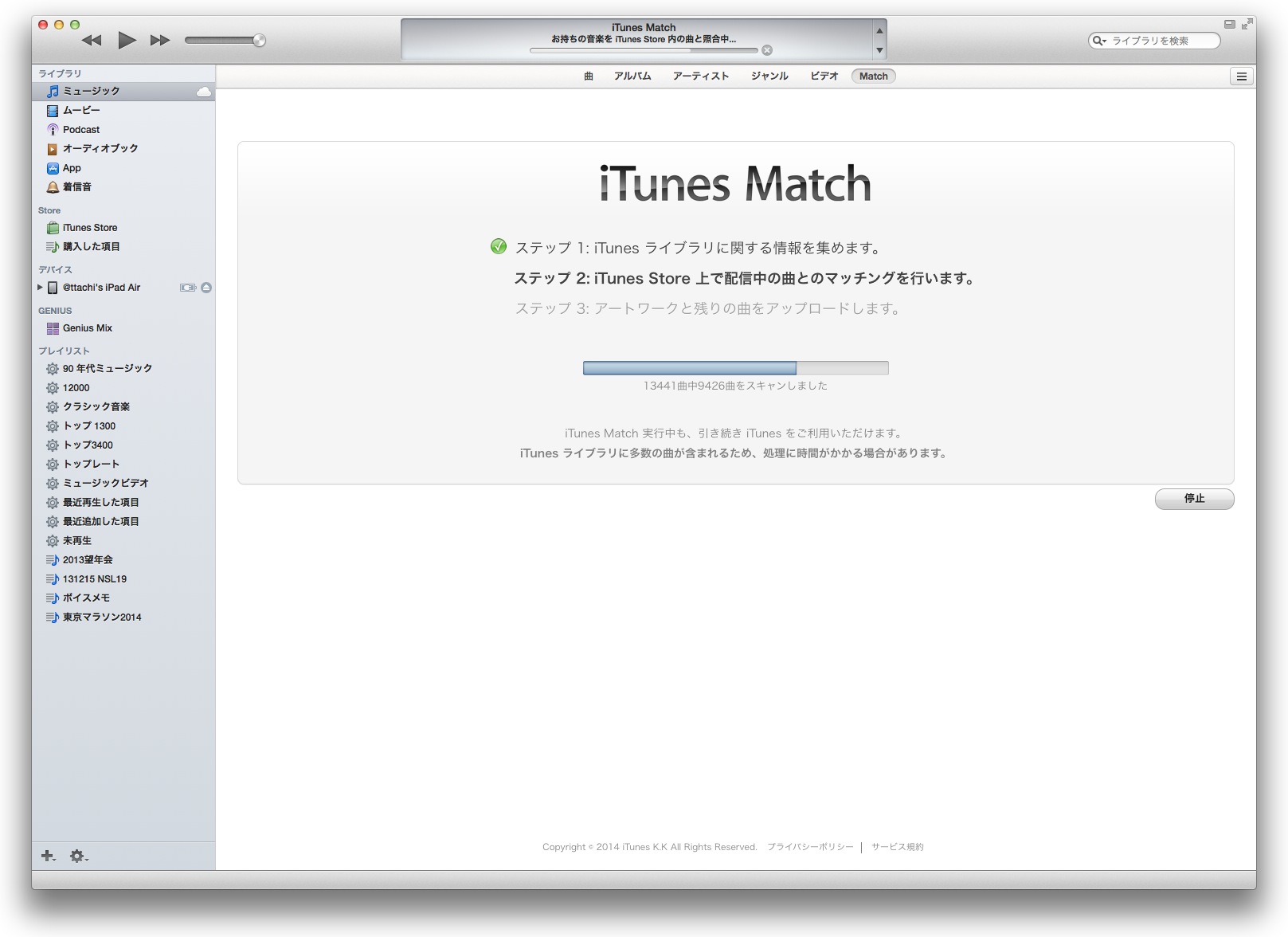Click the green window zoom button

click(x=75, y=25)
